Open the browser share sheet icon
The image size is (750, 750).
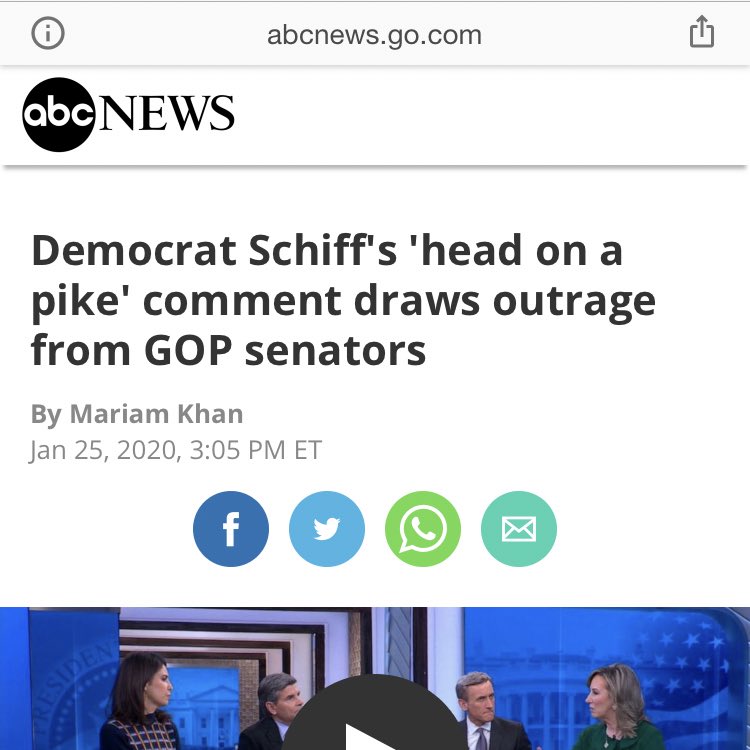pyautogui.click(x=702, y=32)
